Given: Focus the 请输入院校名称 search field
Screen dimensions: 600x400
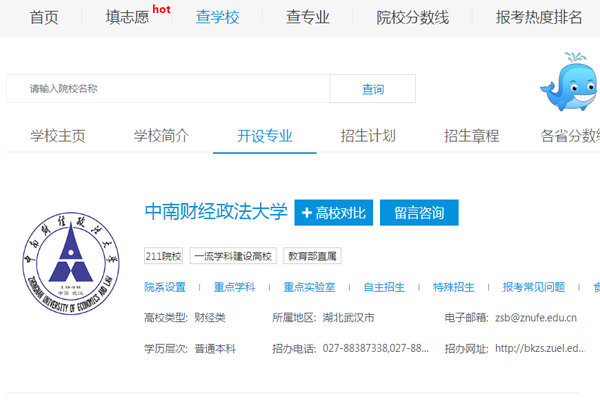Looking at the screenshot, I should click(x=168, y=89).
